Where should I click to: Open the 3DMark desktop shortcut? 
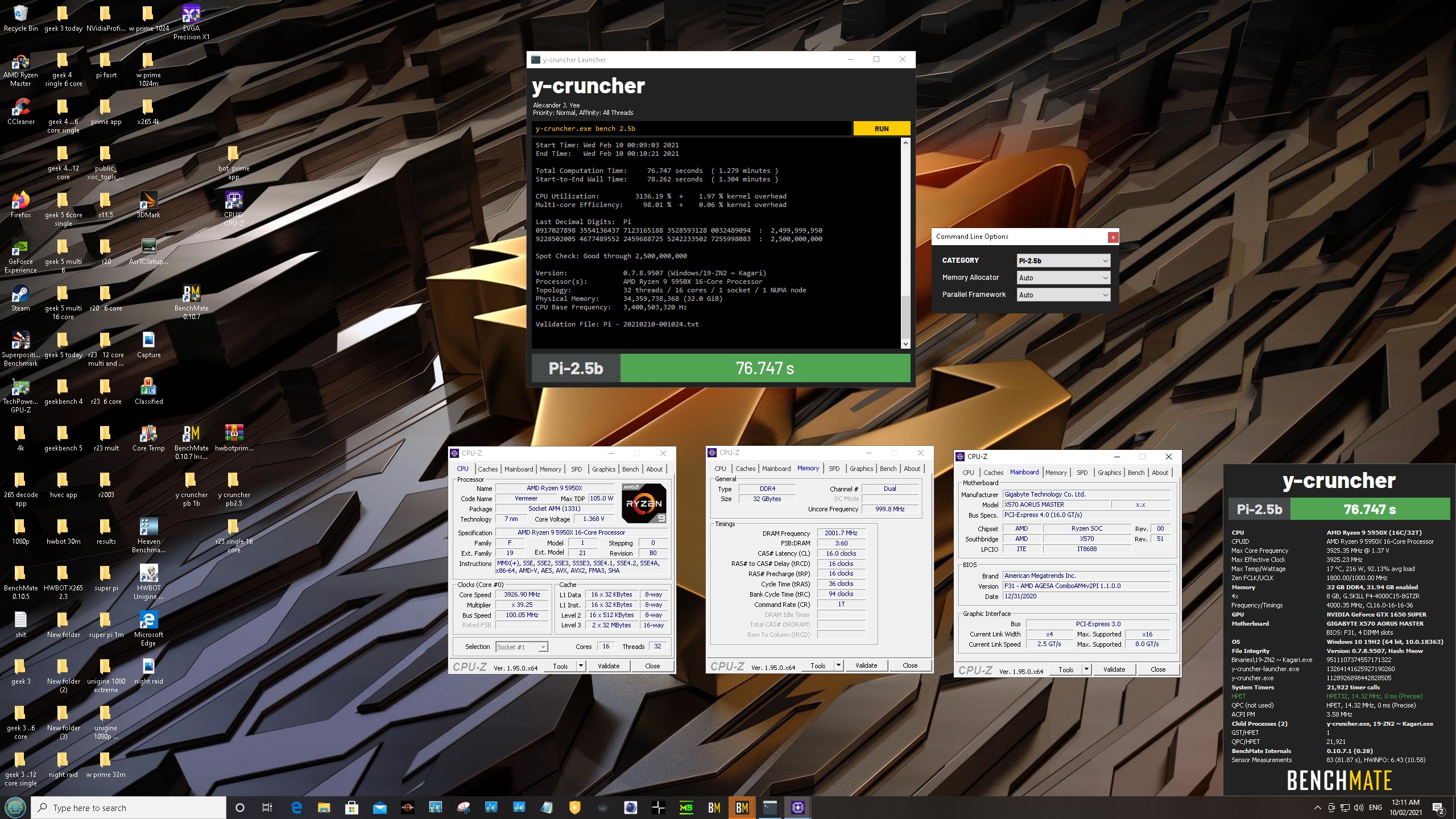coord(148,205)
